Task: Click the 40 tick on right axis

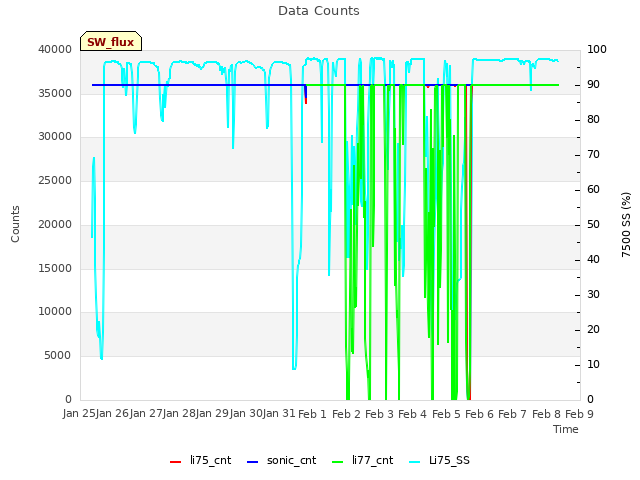Action: [x=593, y=260]
